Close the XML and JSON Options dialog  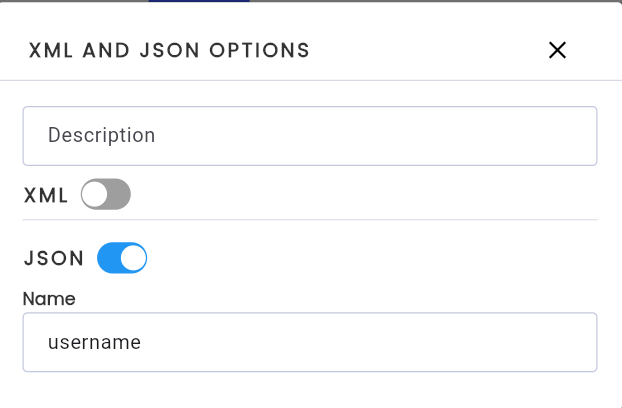click(x=557, y=50)
